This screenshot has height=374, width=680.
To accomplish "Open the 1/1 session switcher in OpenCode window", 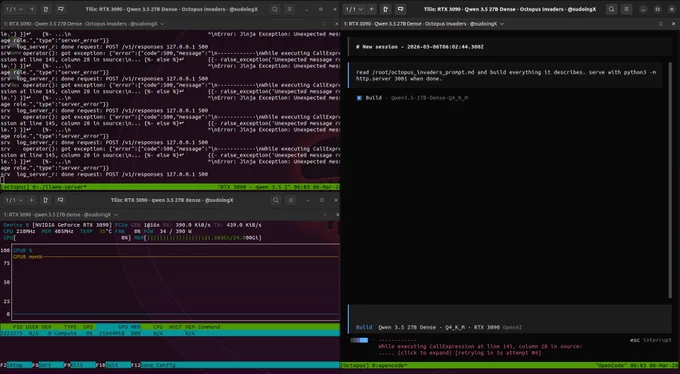I will pyautogui.click(x=355, y=9).
